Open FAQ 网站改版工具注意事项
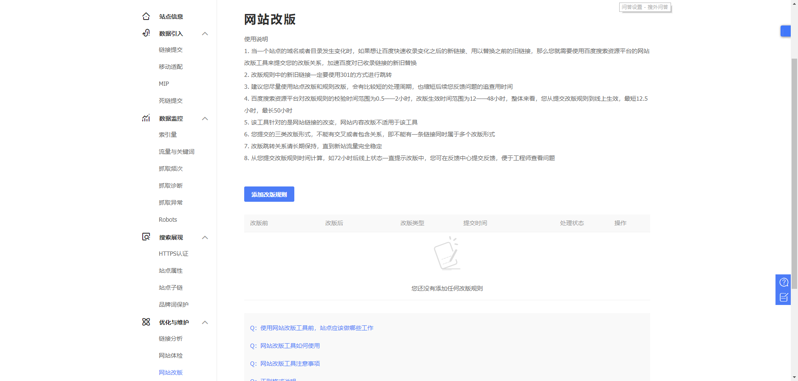 [x=290, y=364]
